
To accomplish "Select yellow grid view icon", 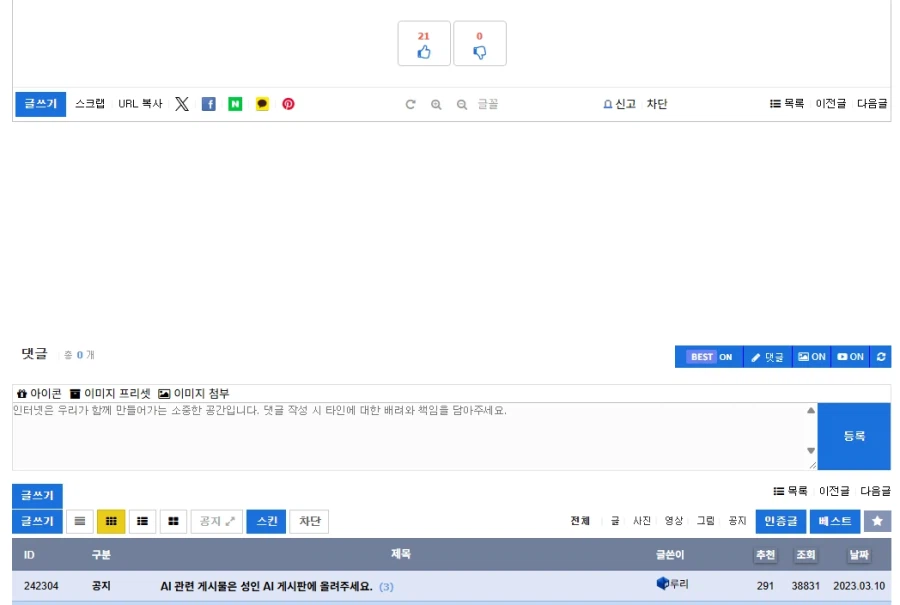I will 111,521.
